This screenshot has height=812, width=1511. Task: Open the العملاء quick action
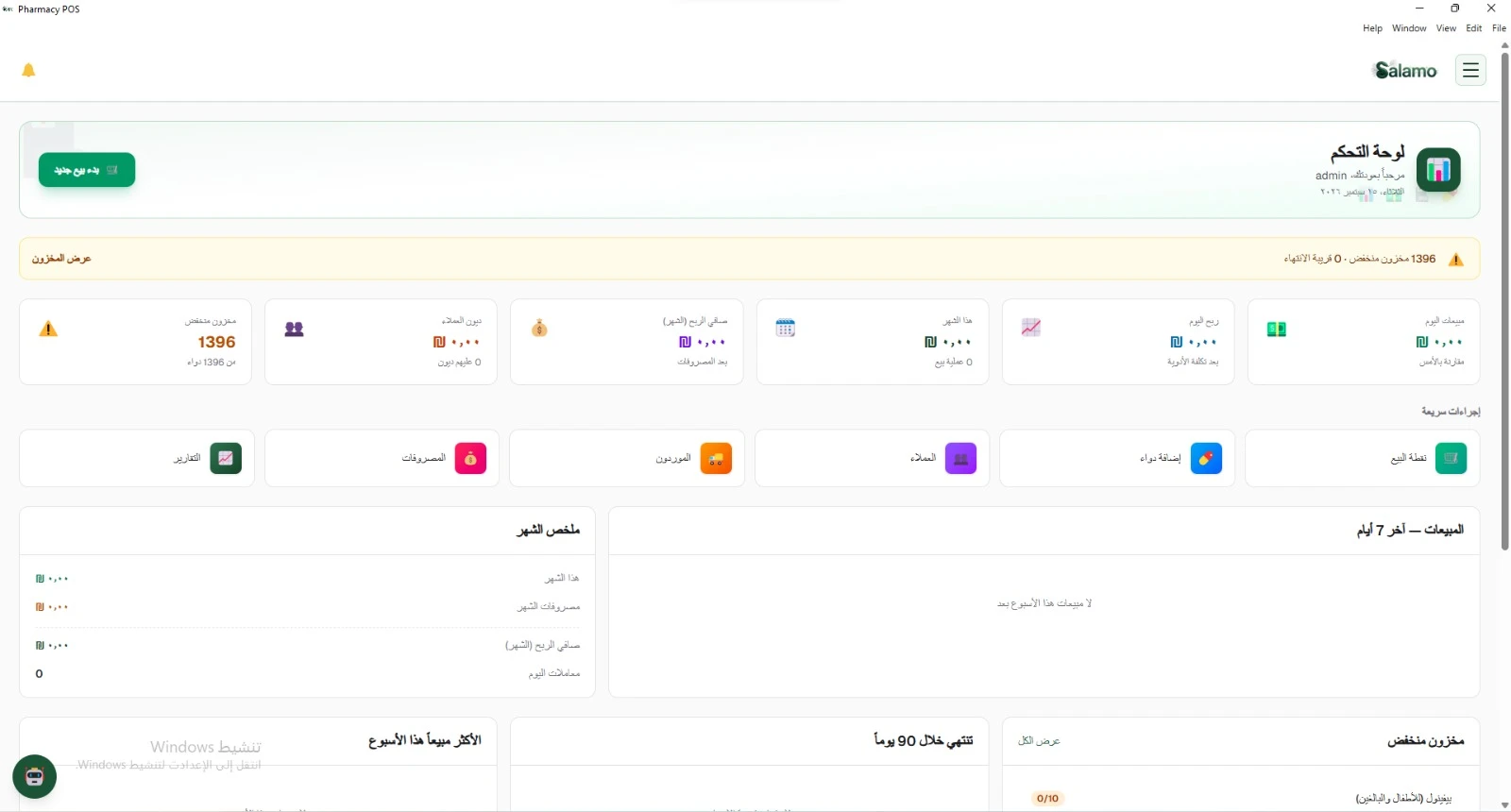click(x=873, y=458)
